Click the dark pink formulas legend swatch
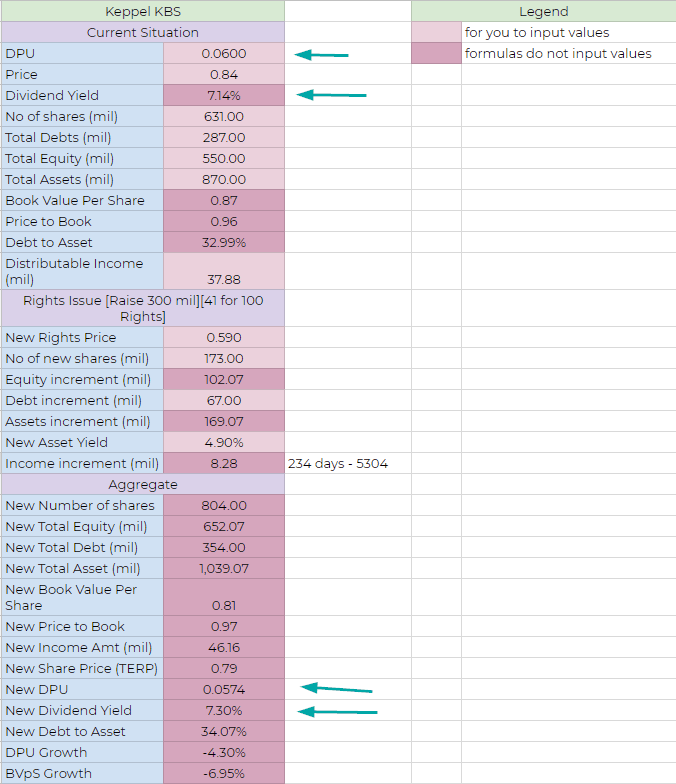 tap(436, 54)
